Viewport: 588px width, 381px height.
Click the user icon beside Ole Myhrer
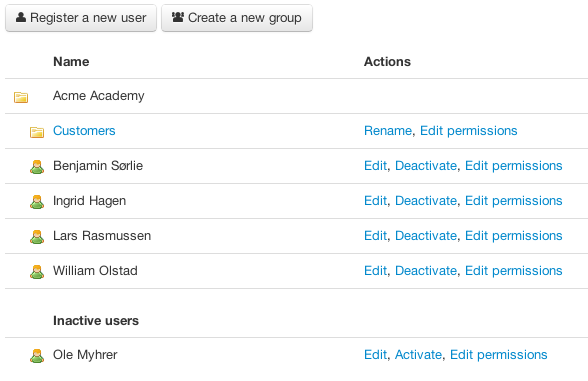[x=37, y=356]
